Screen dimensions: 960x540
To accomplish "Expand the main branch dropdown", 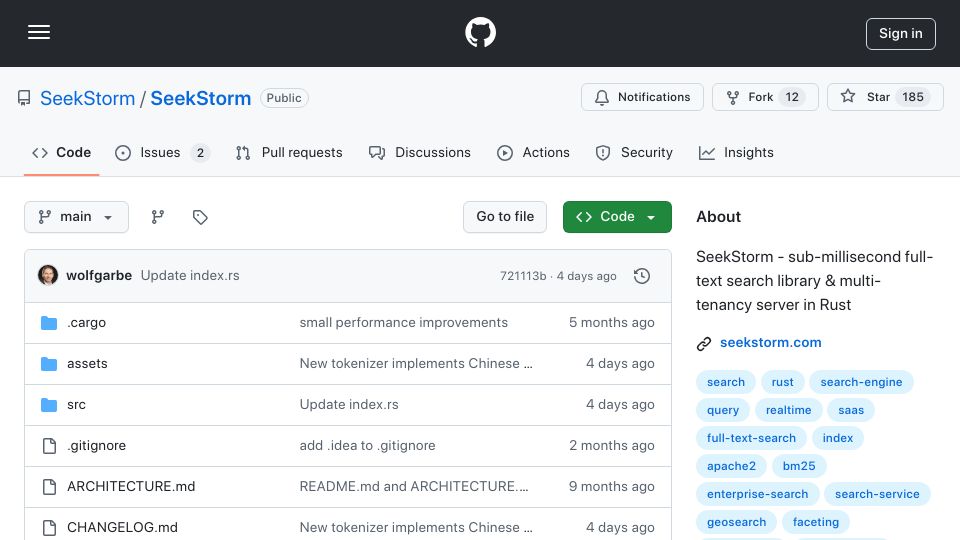I will [x=77, y=217].
